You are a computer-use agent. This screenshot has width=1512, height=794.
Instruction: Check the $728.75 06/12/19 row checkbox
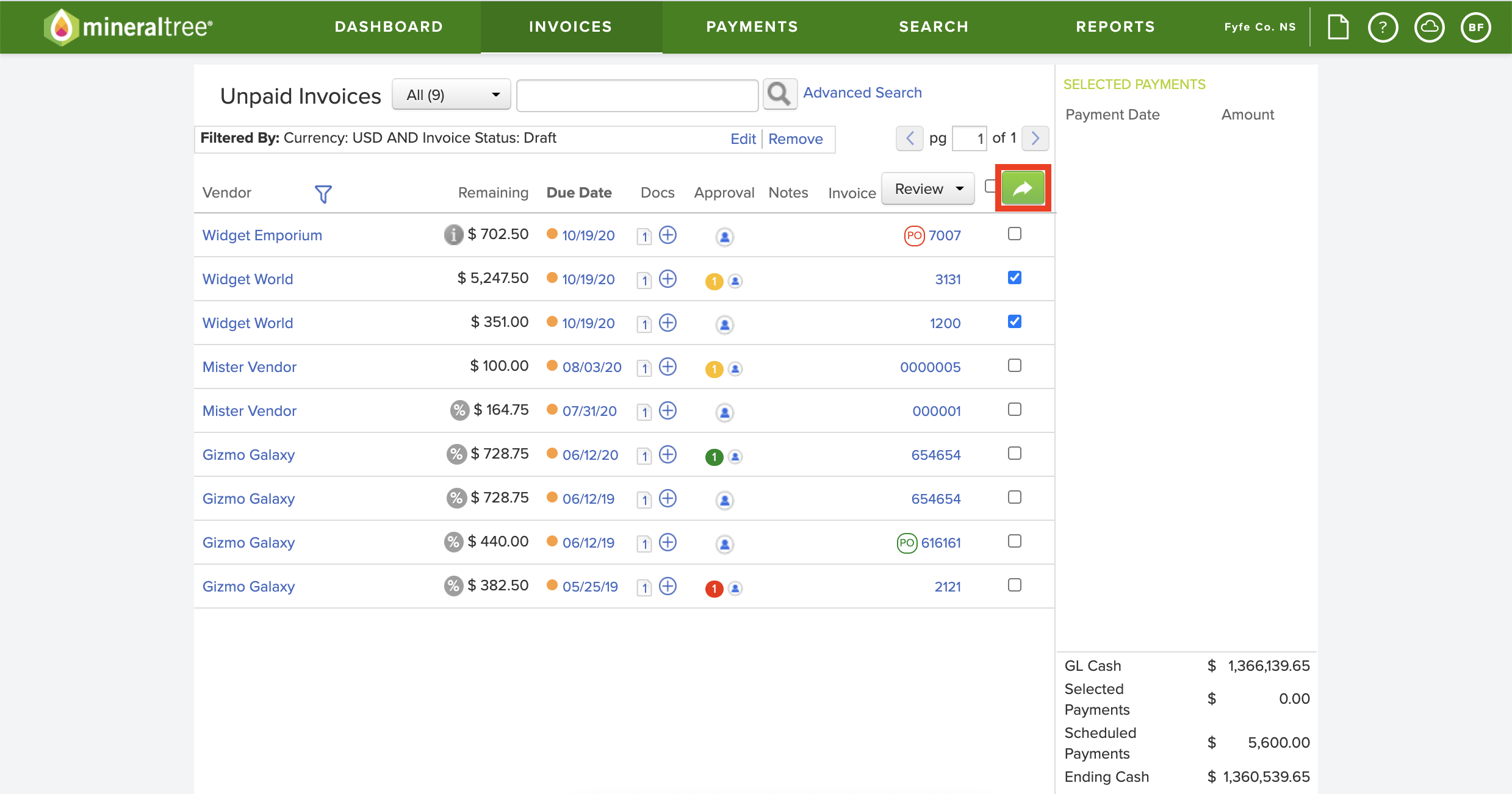point(1014,497)
